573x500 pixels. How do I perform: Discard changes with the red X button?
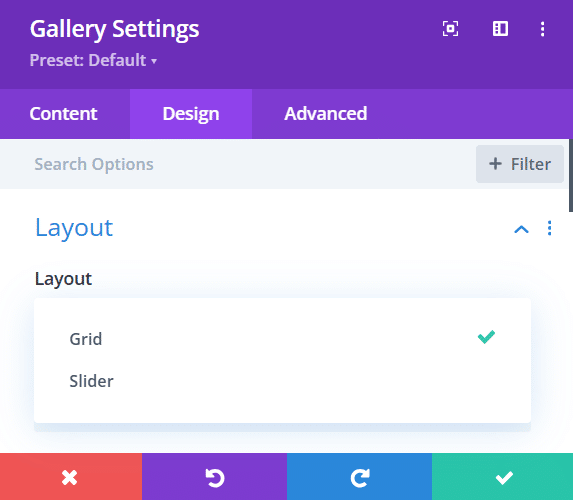coord(71,477)
